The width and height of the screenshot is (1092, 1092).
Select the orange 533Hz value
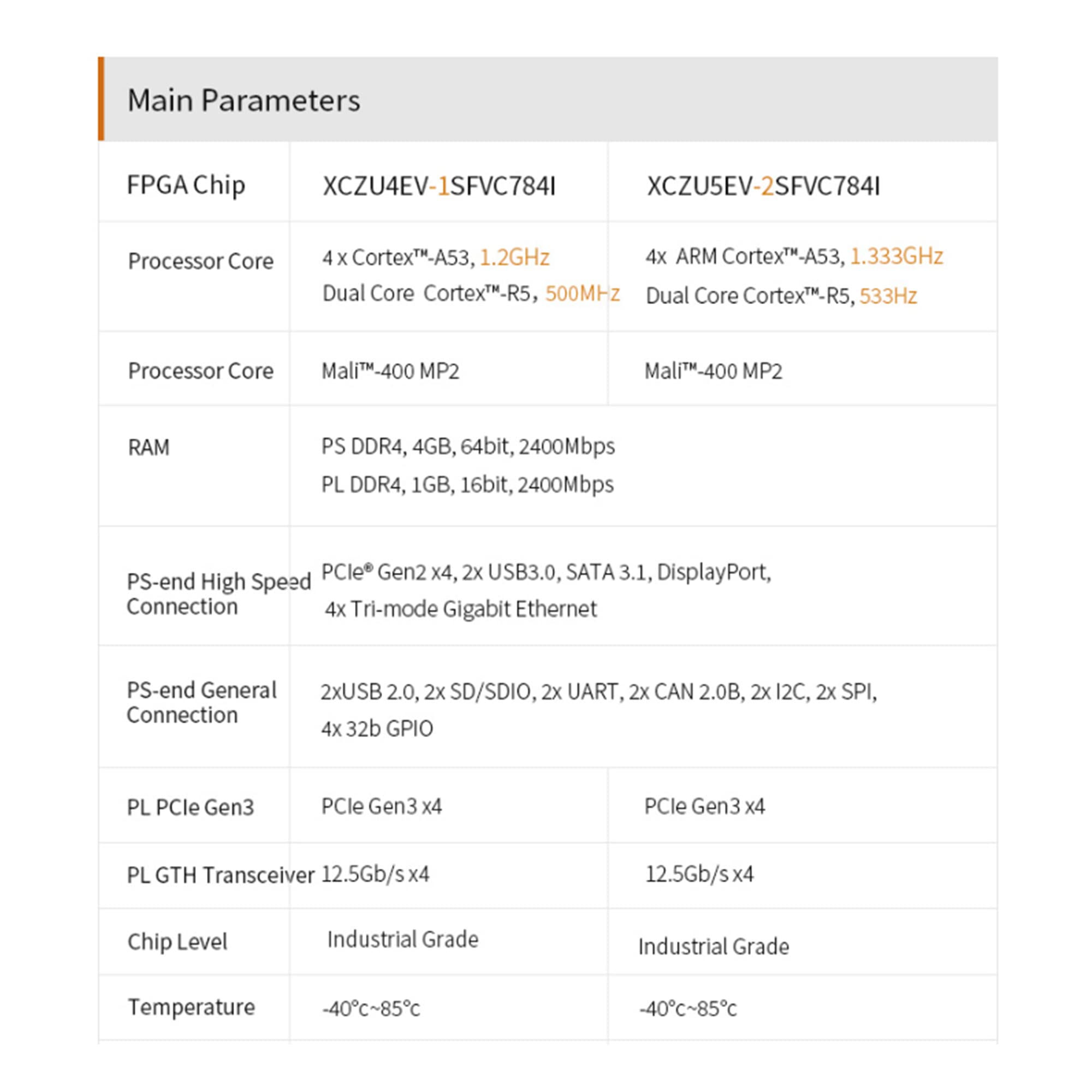pyautogui.click(x=888, y=296)
